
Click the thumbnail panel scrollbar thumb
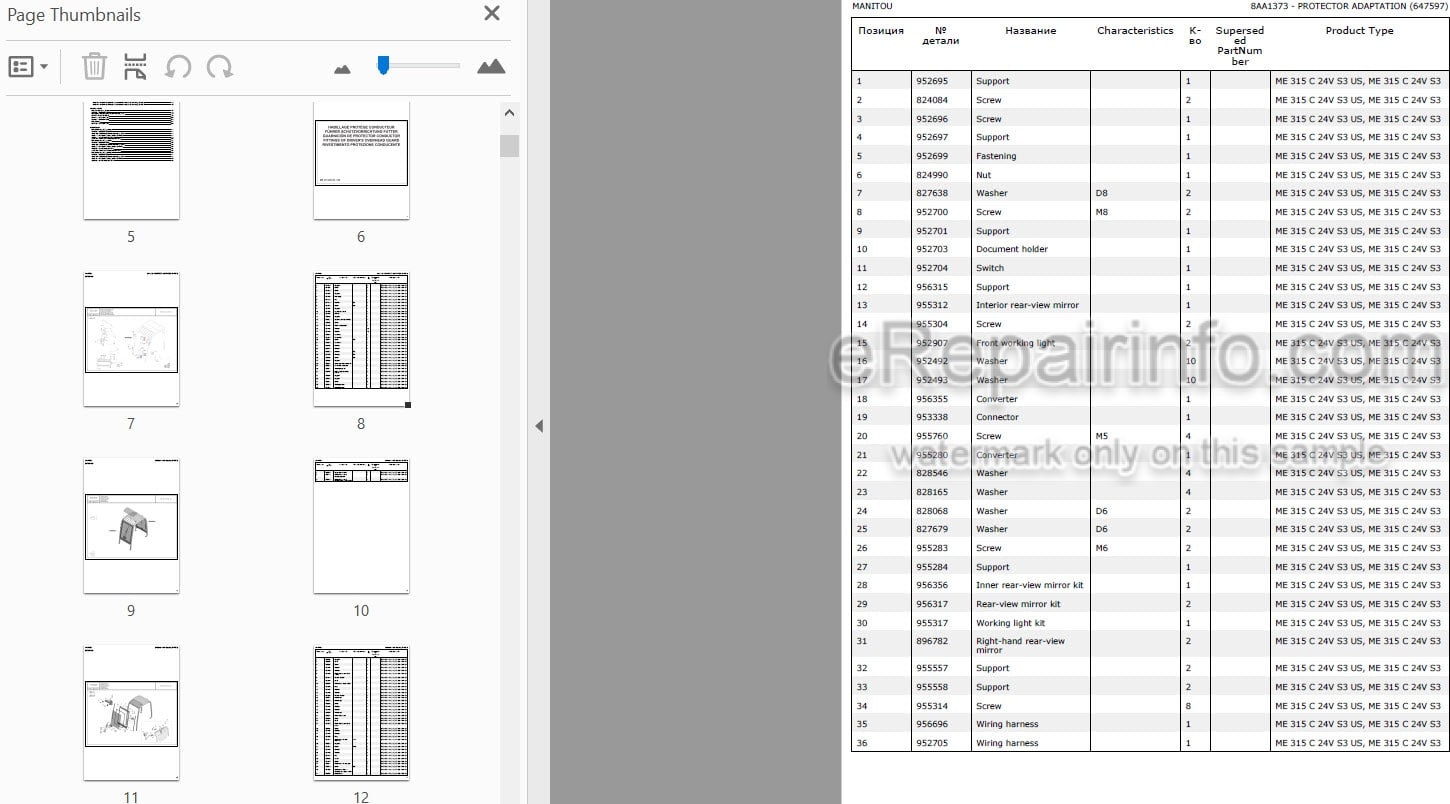509,146
